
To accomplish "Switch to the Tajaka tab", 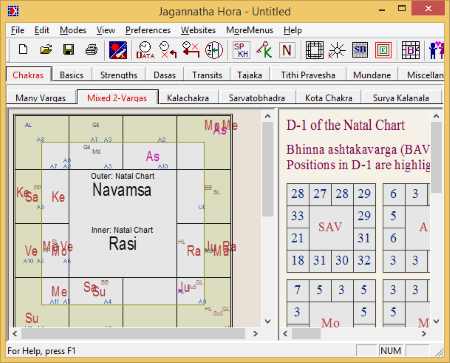I will click(x=249, y=75).
